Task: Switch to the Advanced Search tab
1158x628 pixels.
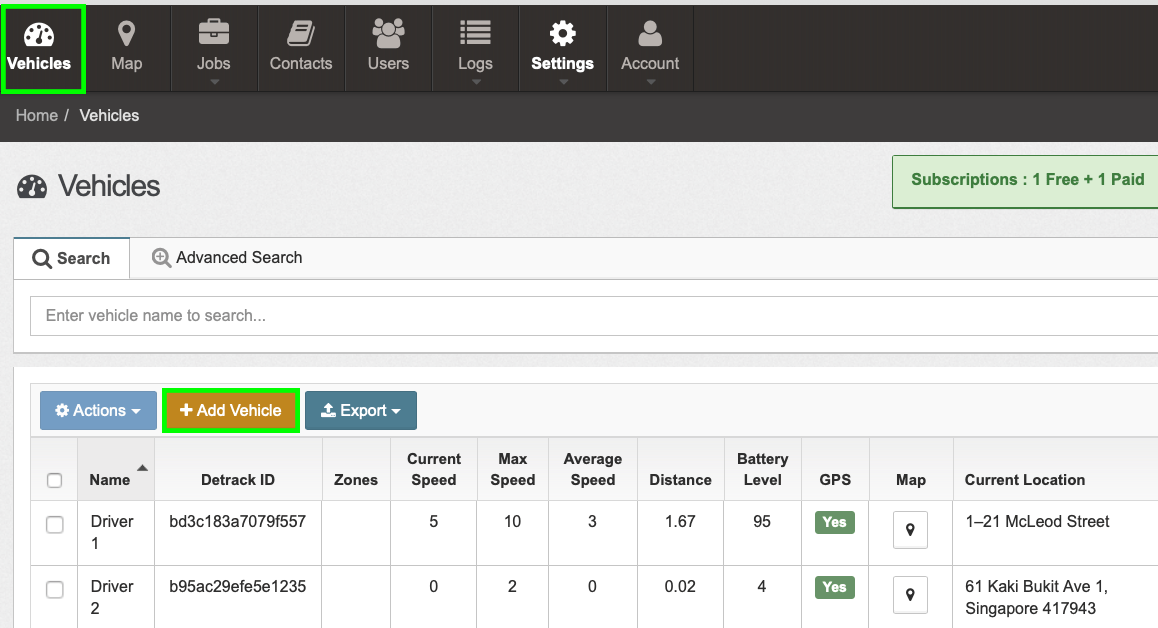Action: pos(227,258)
